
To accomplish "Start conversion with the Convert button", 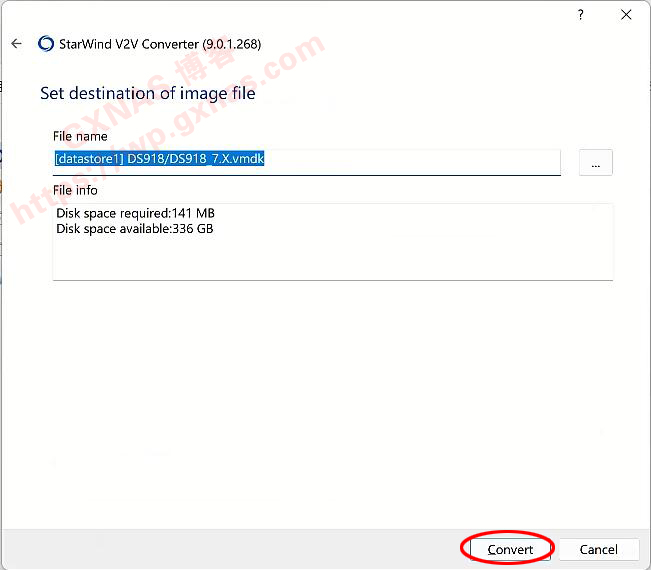I will pyautogui.click(x=510, y=549).
